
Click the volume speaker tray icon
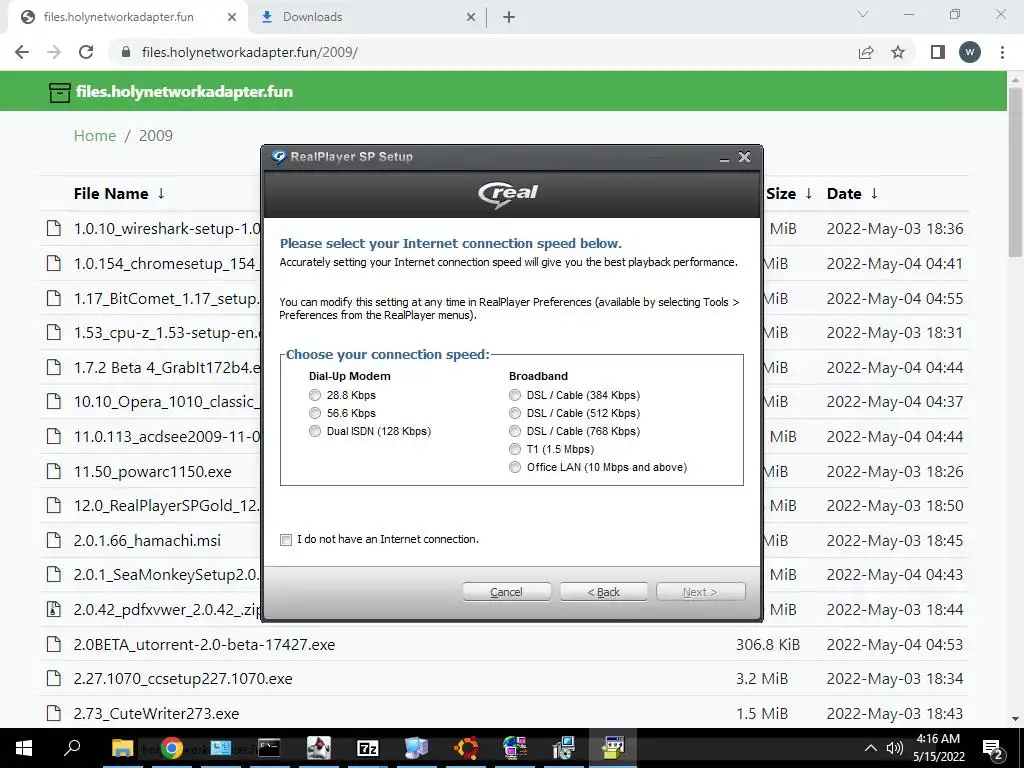tap(894, 748)
